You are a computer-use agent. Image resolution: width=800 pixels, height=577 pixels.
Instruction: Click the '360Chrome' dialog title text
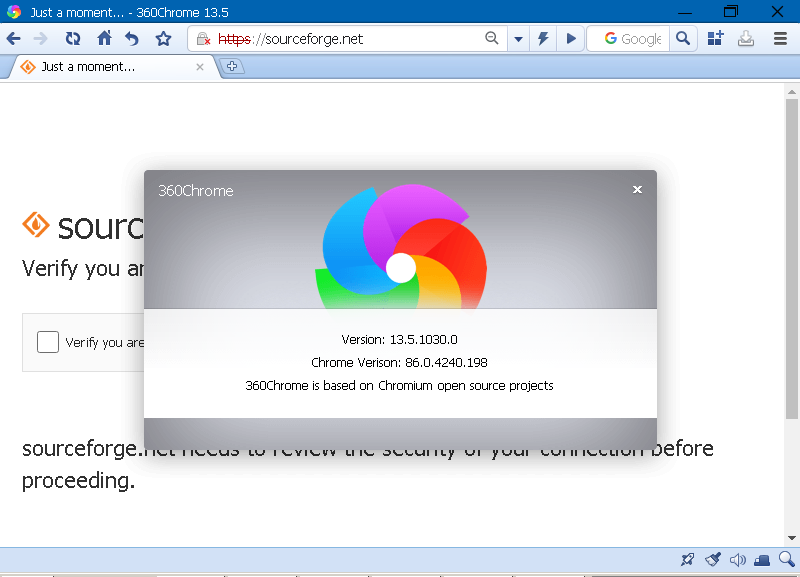(x=196, y=191)
